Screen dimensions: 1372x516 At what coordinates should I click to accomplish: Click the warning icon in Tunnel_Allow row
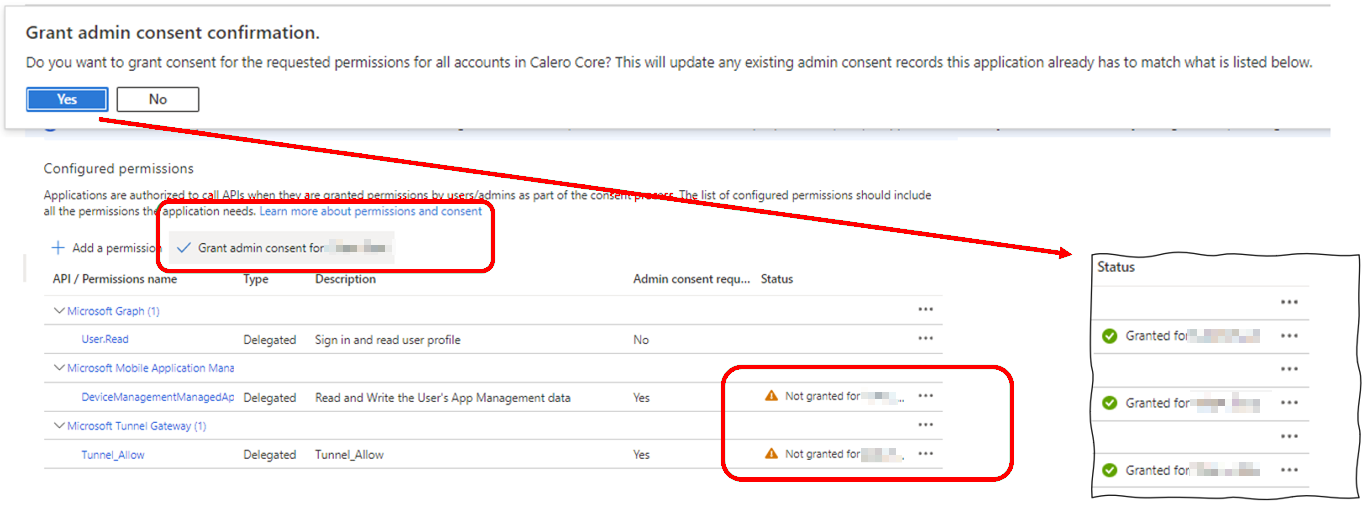pos(770,454)
